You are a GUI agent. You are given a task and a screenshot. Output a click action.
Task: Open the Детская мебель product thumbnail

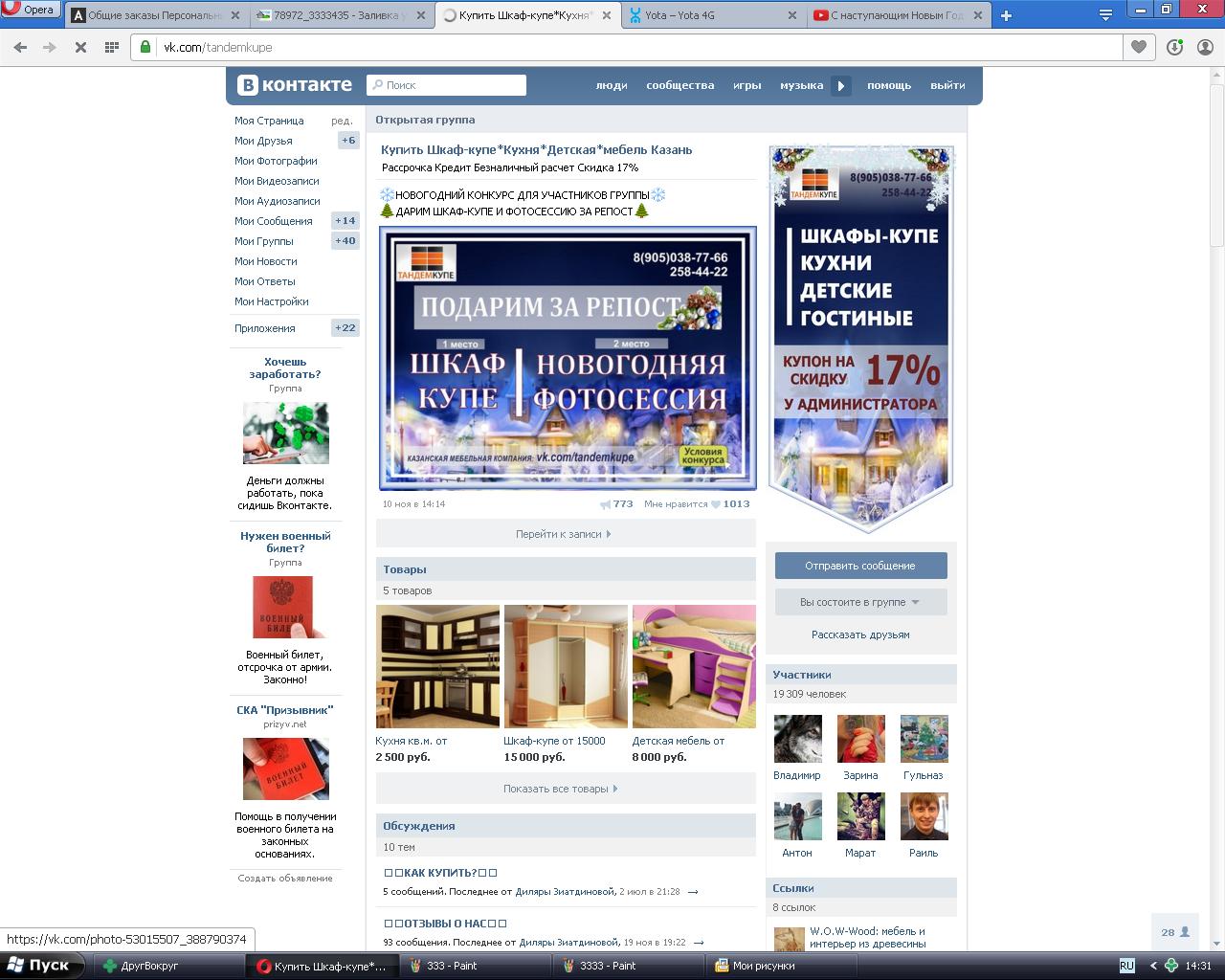click(x=694, y=666)
